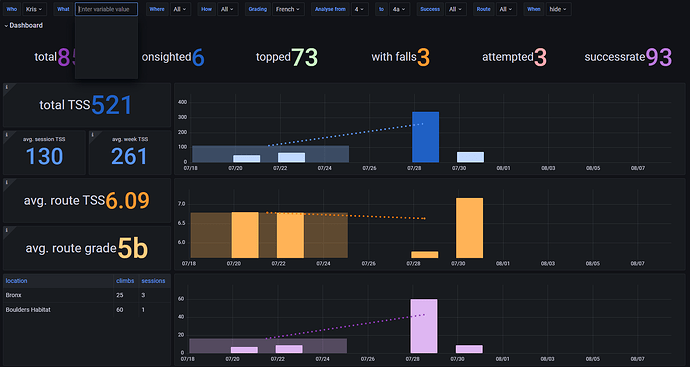
Task: Open the Success dropdown set to All
Action: 455,9
